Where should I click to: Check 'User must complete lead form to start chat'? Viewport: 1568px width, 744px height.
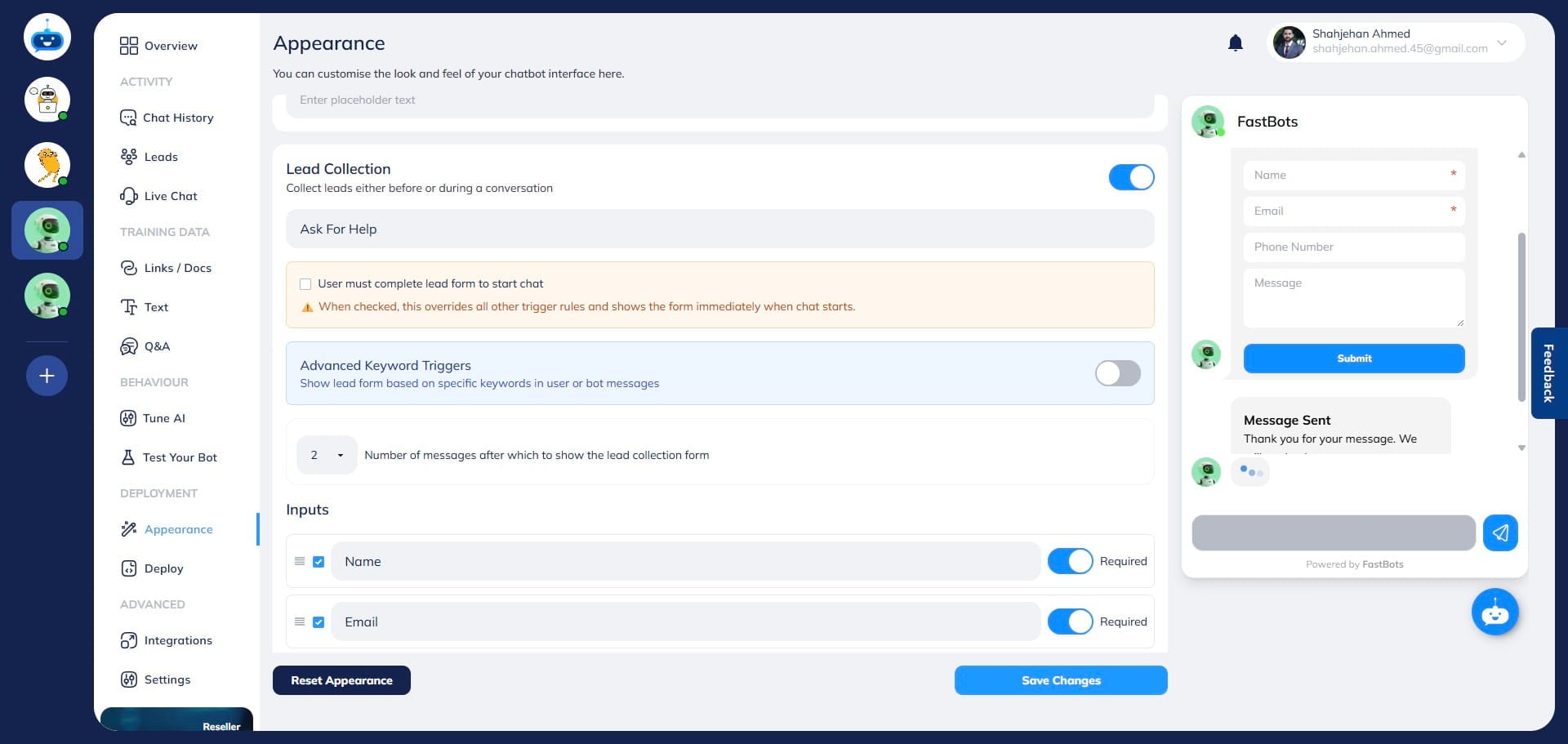click(305, 283)
